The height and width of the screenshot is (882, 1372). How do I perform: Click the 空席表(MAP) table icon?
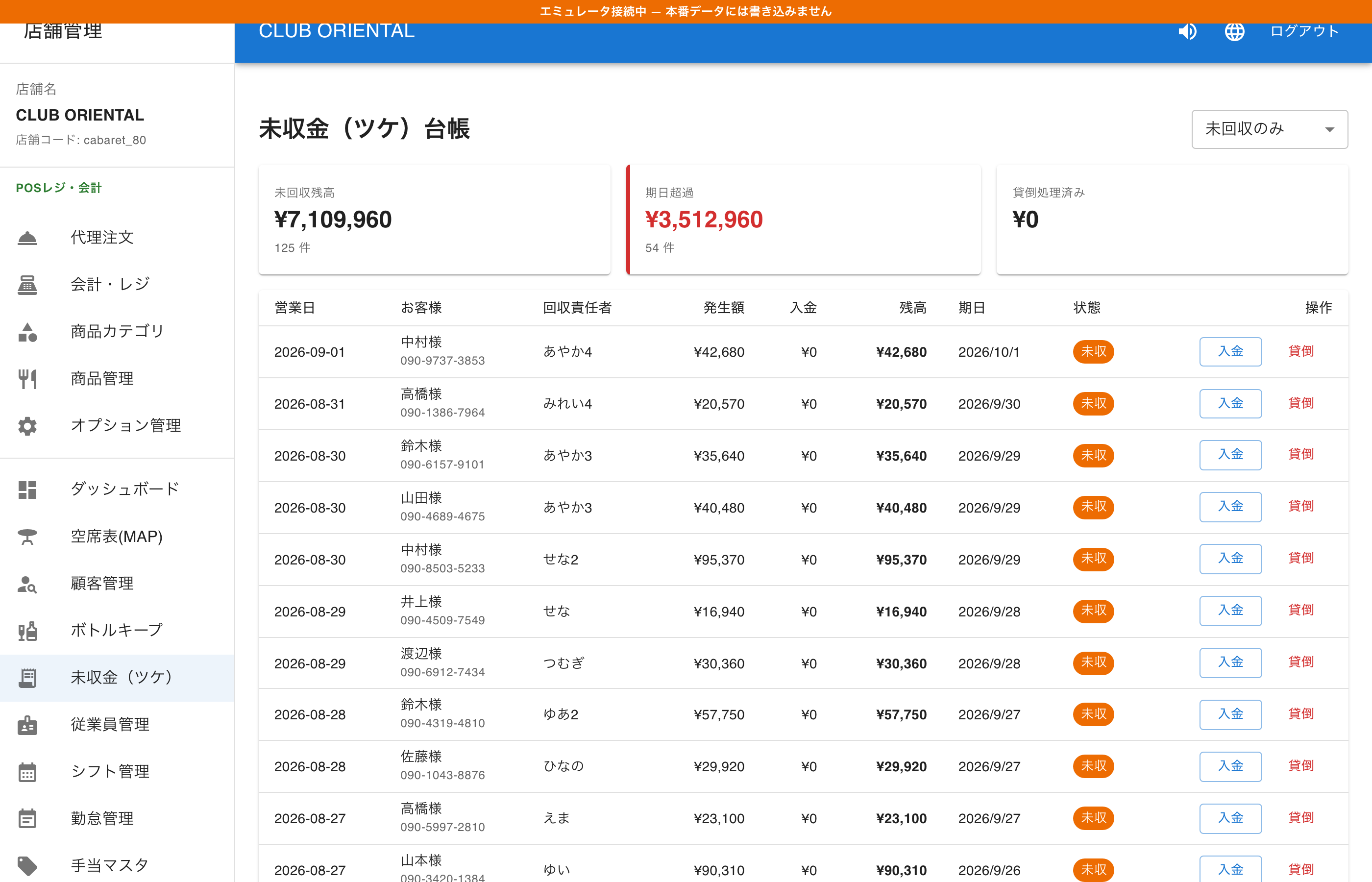tap(27, 537)
